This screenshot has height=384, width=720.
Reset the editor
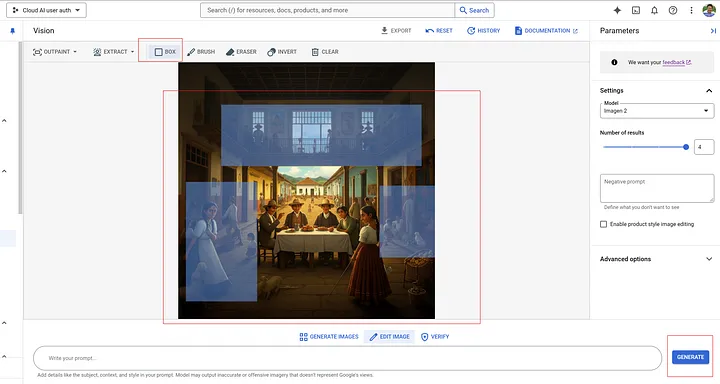[x=439, y=31]
